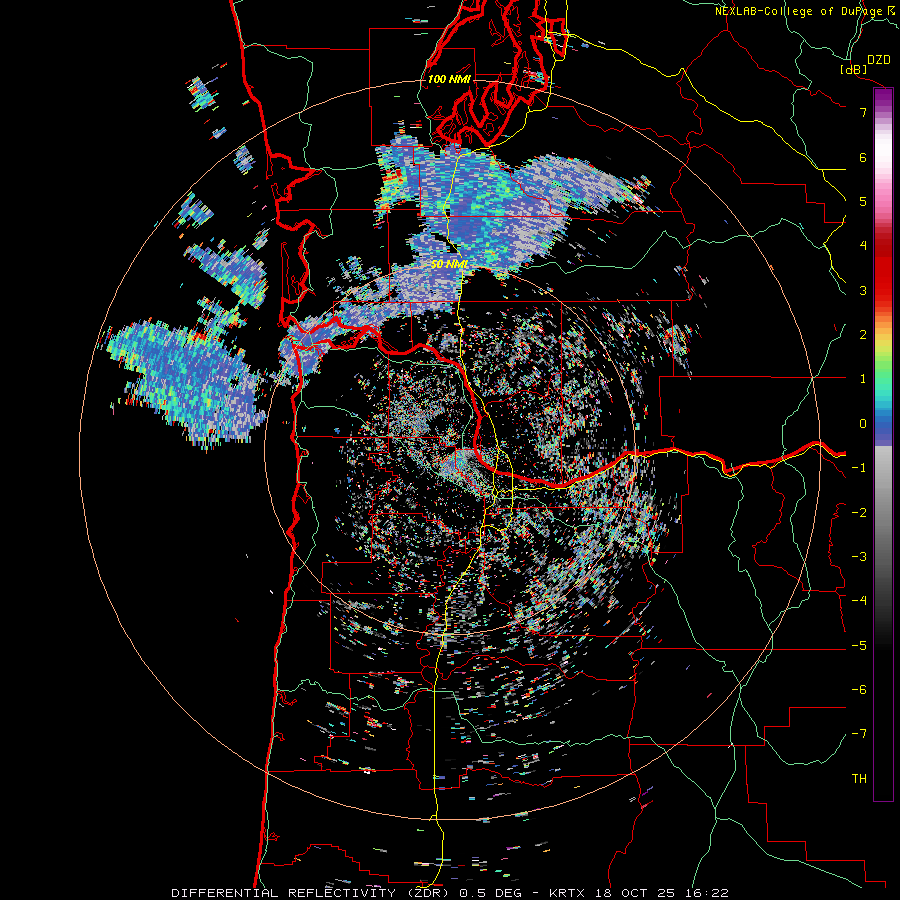
Task: Click the "[dB]" units label
Action: coord(854,69)
